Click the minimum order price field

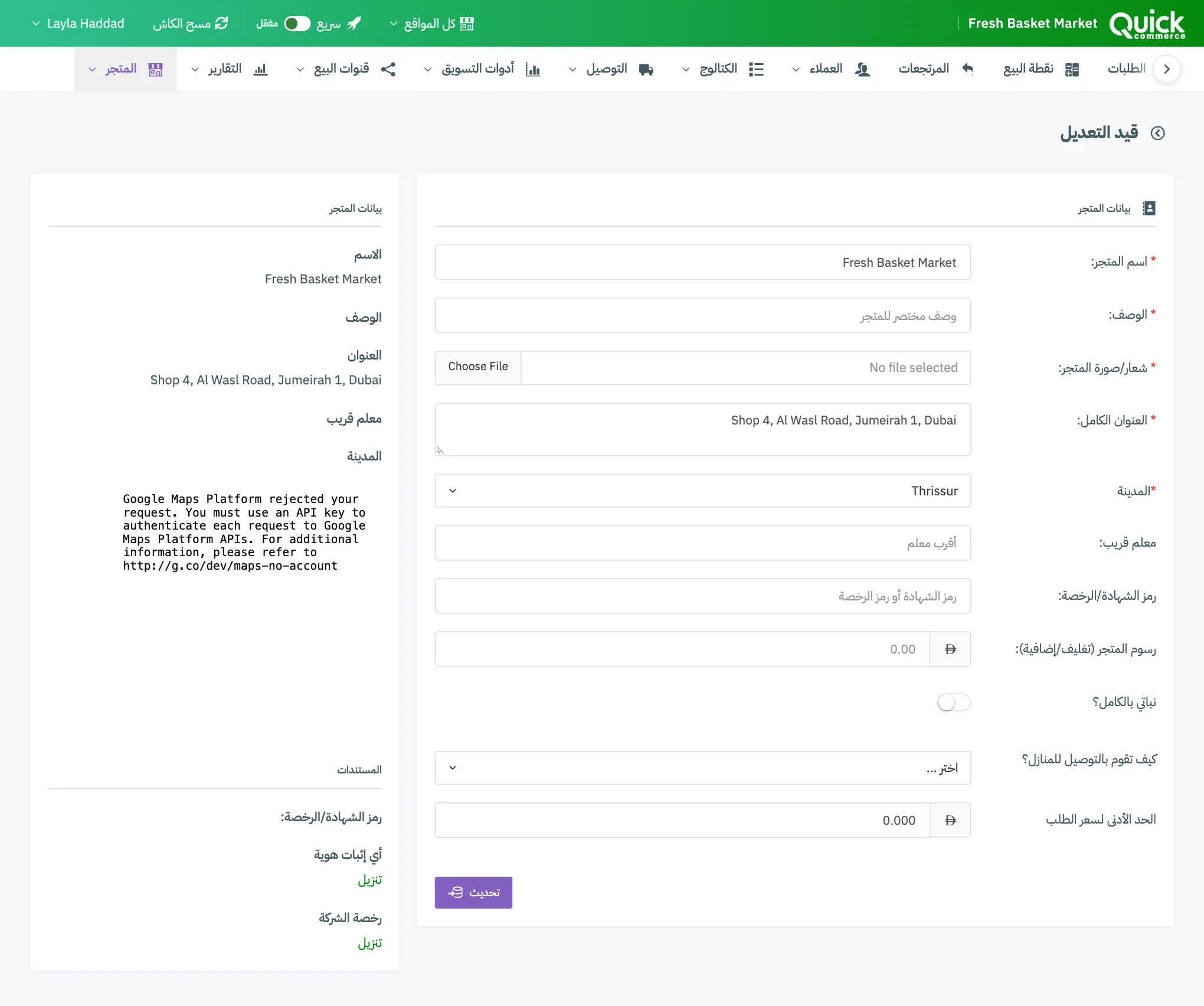point(682,820)
